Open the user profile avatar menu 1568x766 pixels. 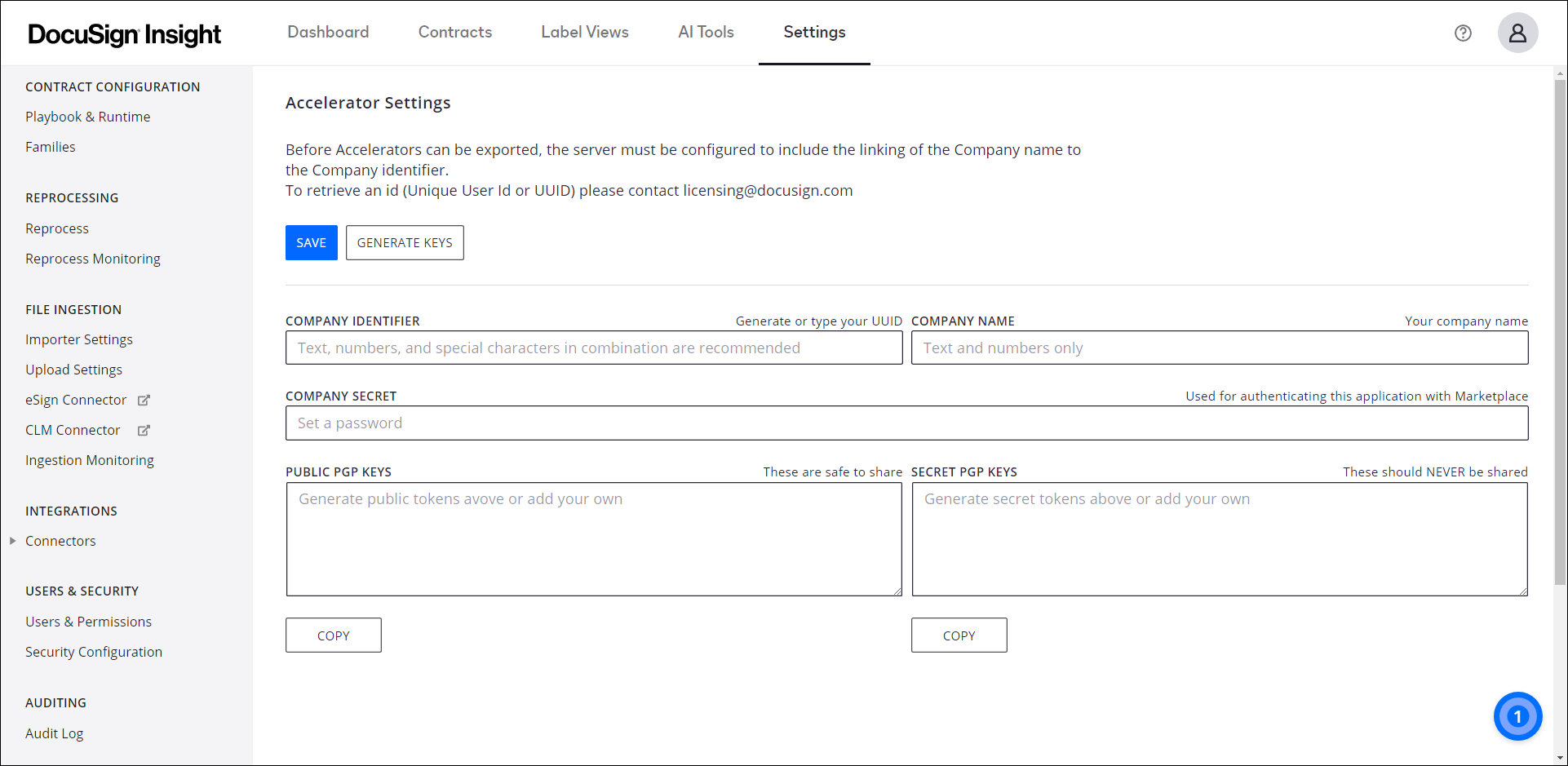pos(1517,33)
